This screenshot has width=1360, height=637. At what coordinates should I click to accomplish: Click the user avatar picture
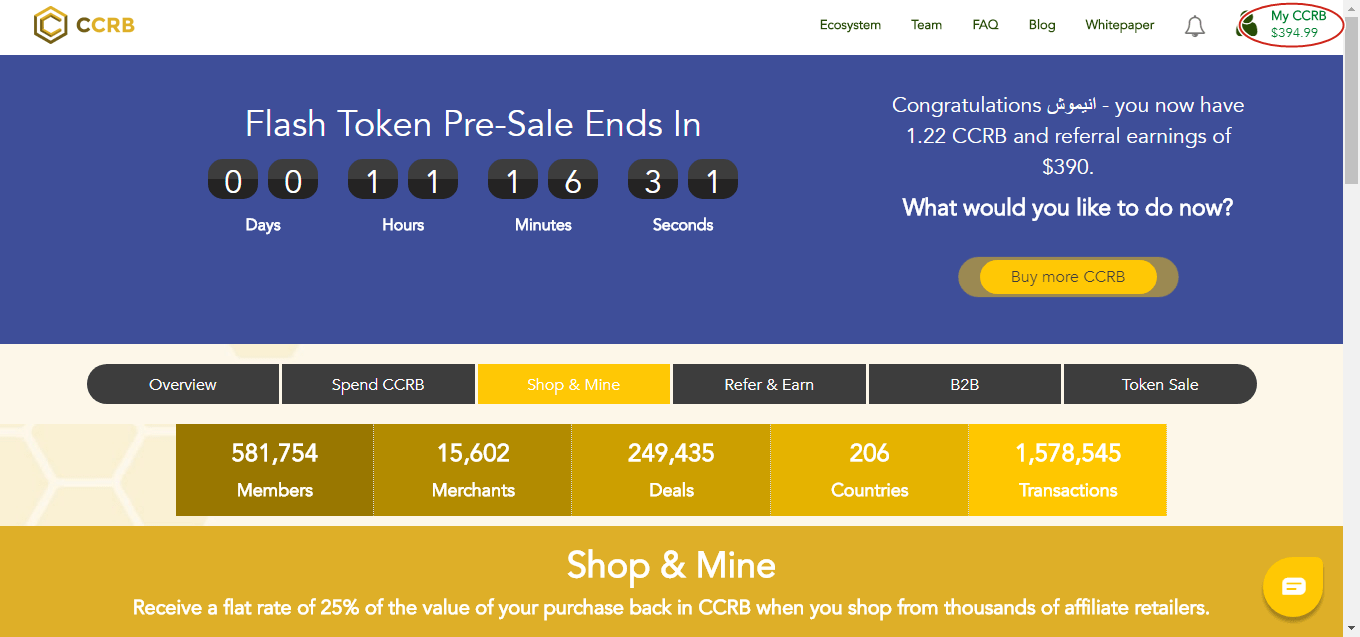tap(1249, 25)
